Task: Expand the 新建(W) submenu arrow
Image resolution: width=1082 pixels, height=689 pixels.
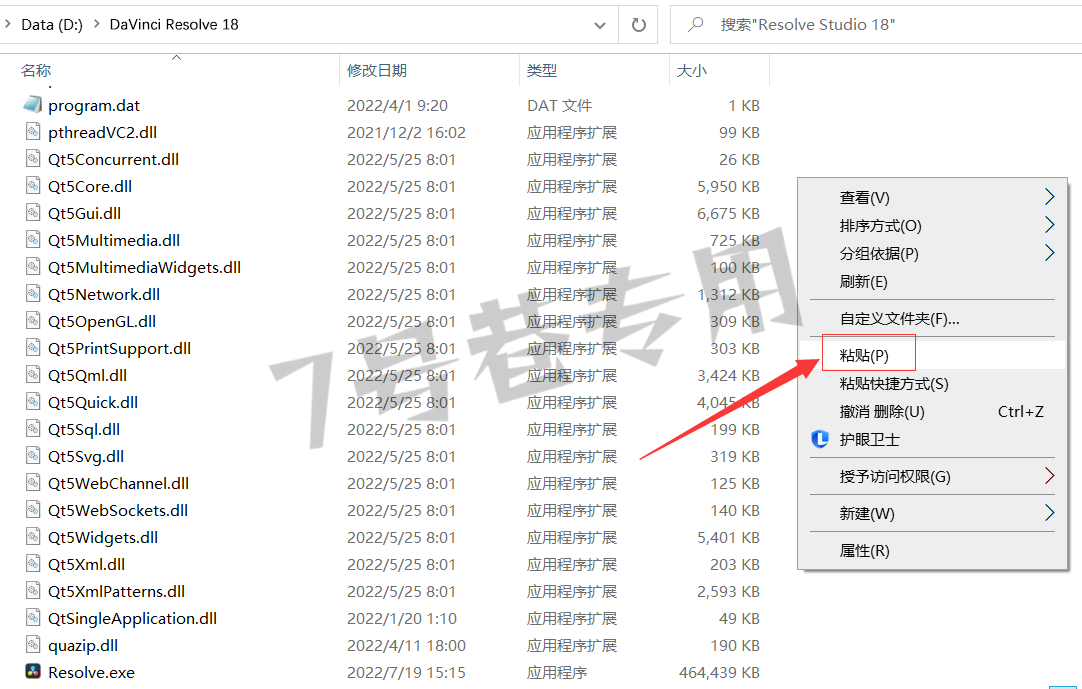Action: tap(1050, 513)
